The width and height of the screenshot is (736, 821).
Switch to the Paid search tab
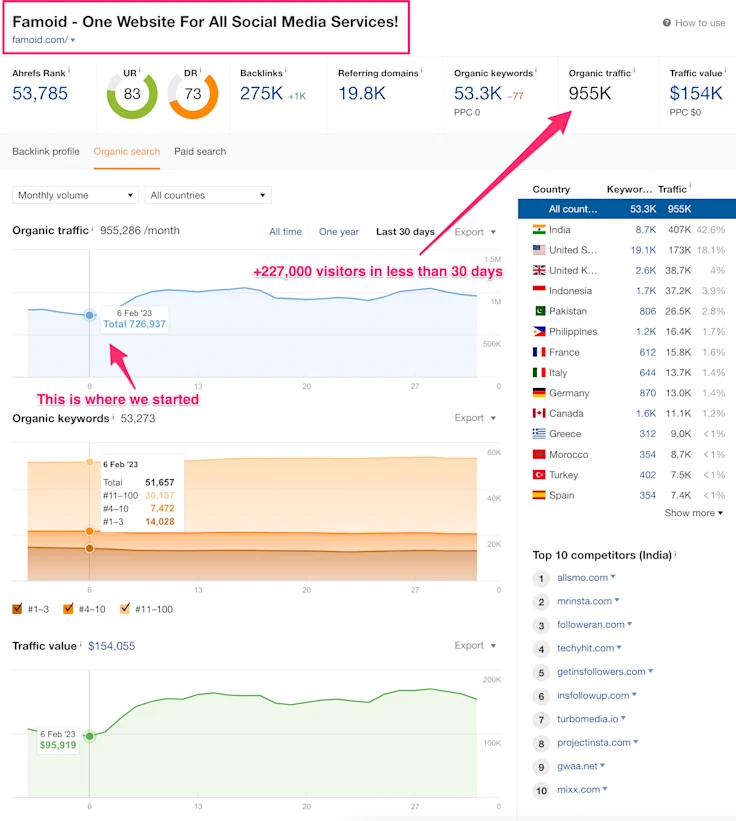coord(200,151)
